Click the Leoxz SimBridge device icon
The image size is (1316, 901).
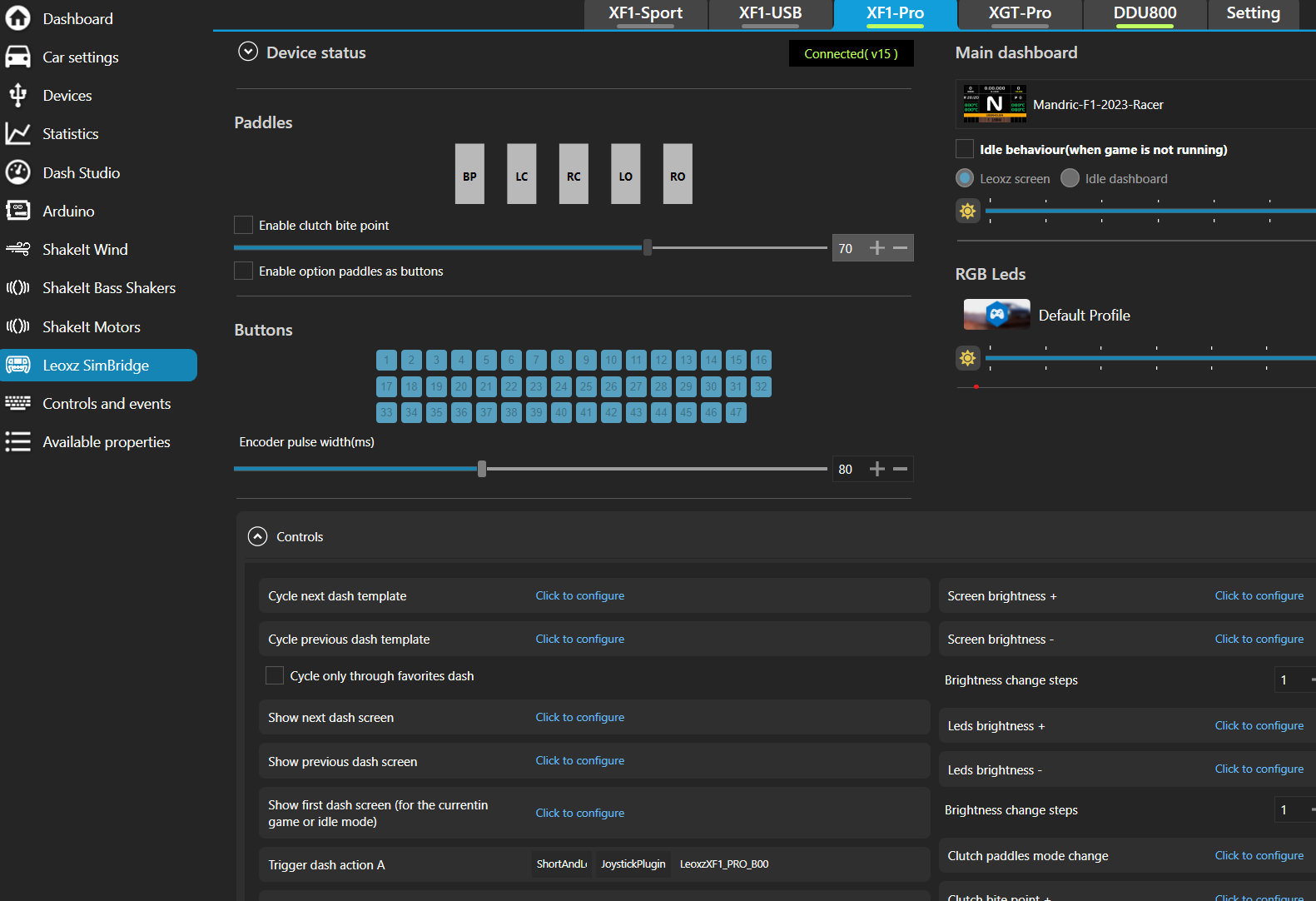click(x=17, y=365)
